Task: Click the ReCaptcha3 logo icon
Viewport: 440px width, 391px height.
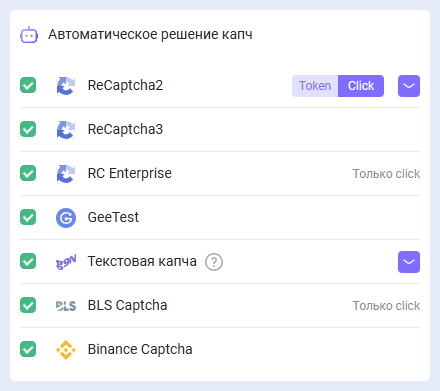Action: pos(66,130)
